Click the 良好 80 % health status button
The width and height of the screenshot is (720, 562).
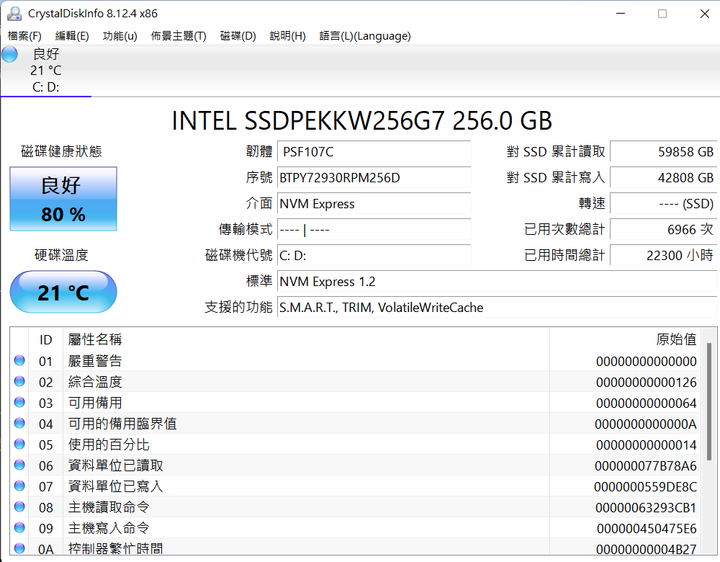63,199
